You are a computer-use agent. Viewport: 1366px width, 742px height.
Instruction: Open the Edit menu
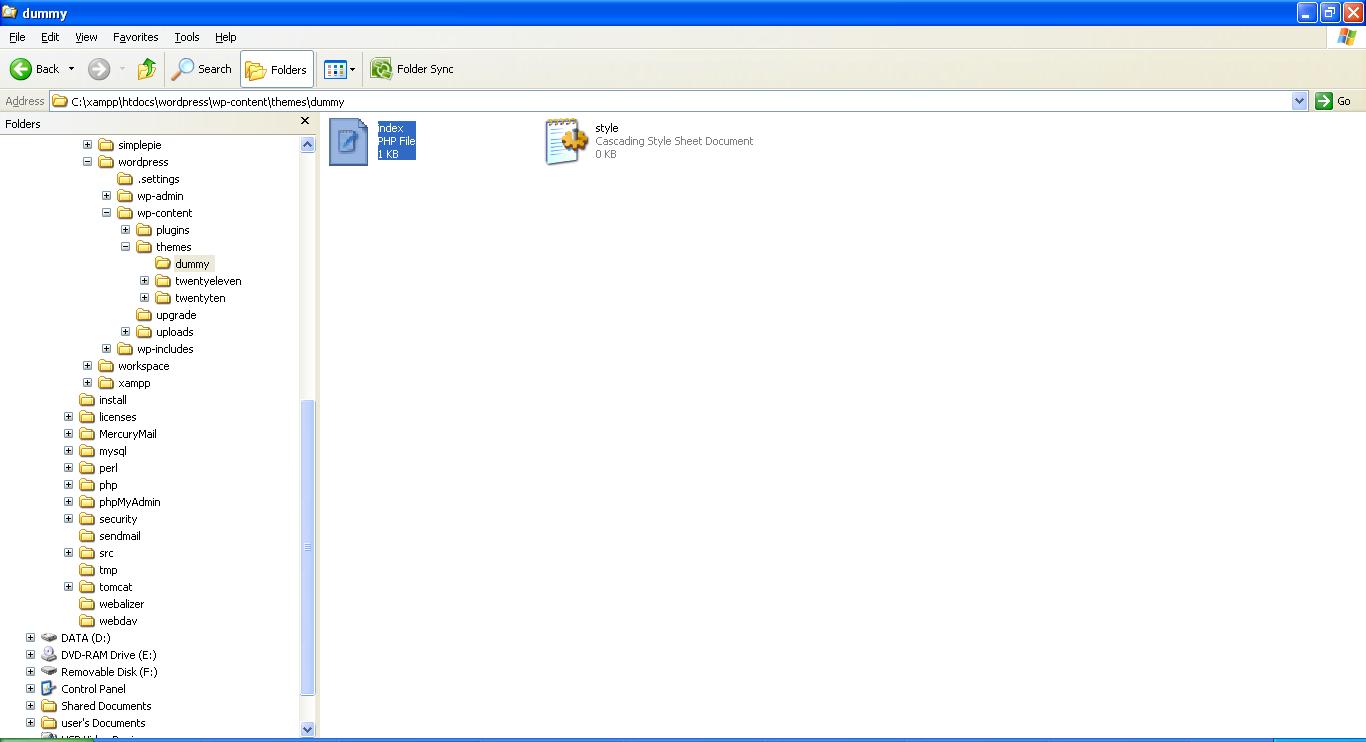[x=50, y=37]
